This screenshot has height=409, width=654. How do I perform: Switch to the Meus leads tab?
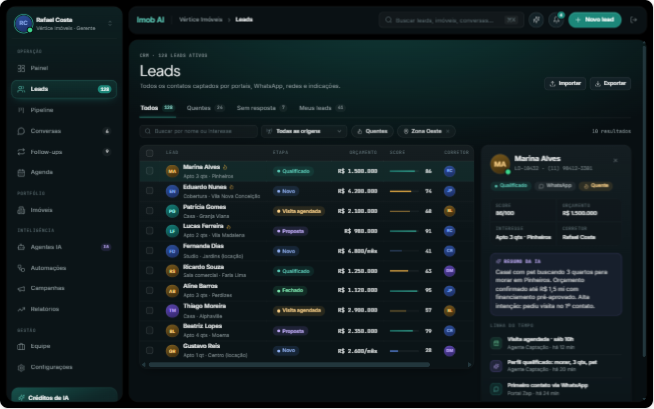(x=322, y=108)
